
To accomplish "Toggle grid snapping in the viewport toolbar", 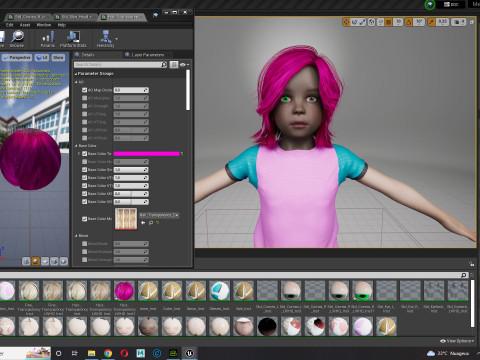I will click(x=389, y=22).
